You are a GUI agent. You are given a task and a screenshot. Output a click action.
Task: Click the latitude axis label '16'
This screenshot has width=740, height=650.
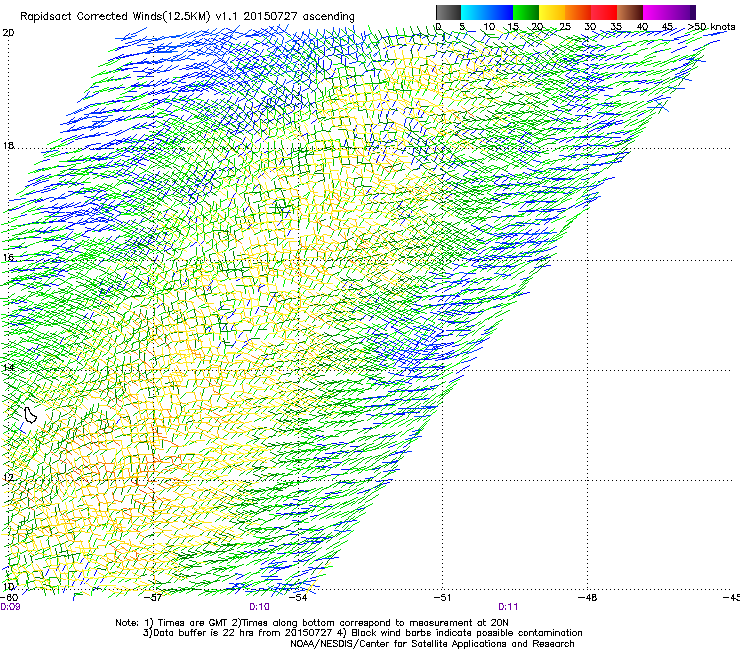8,257
